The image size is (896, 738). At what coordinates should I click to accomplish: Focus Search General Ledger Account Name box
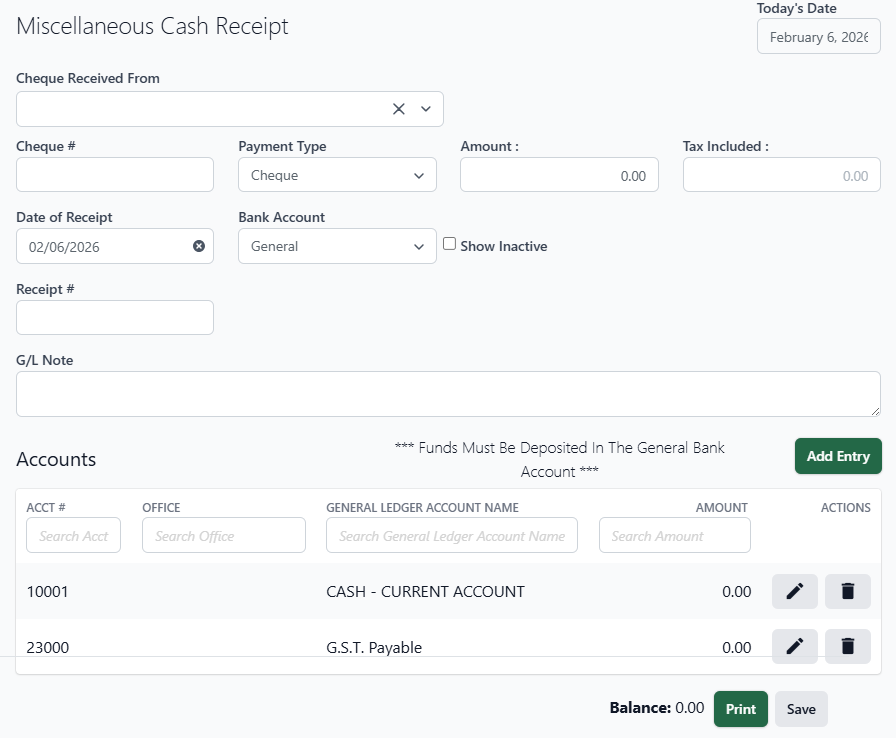coord(452,535)
